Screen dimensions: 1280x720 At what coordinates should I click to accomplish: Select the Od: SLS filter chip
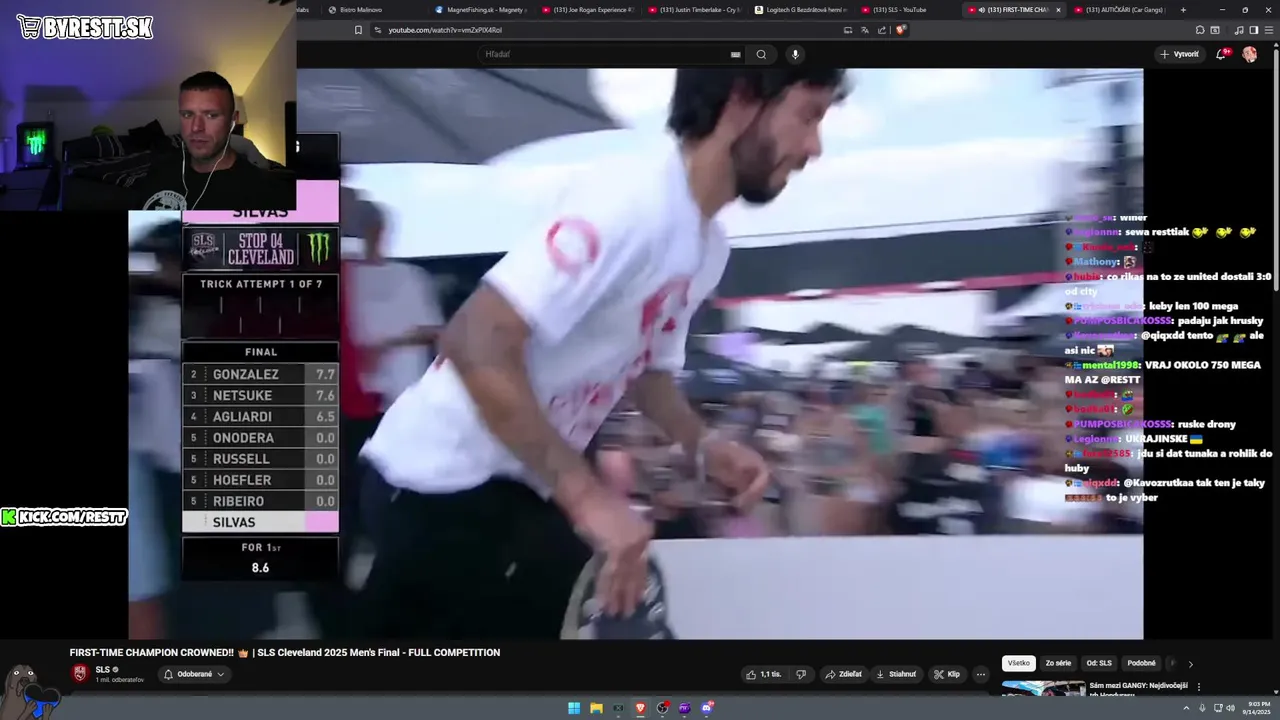point(1099,663)
